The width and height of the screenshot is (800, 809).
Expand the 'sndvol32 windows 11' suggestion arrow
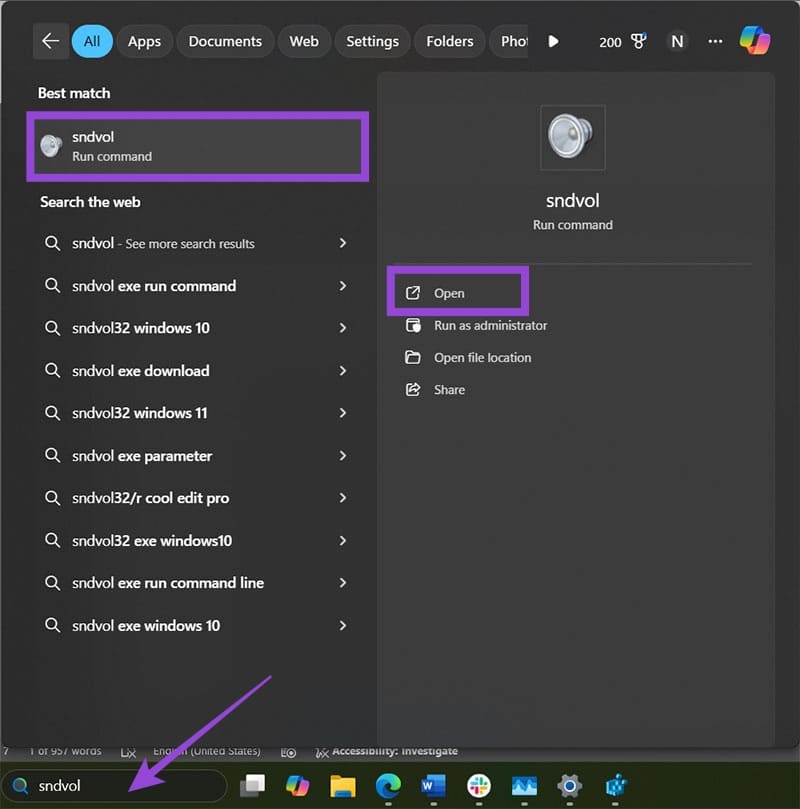click(x=342, y=413)
